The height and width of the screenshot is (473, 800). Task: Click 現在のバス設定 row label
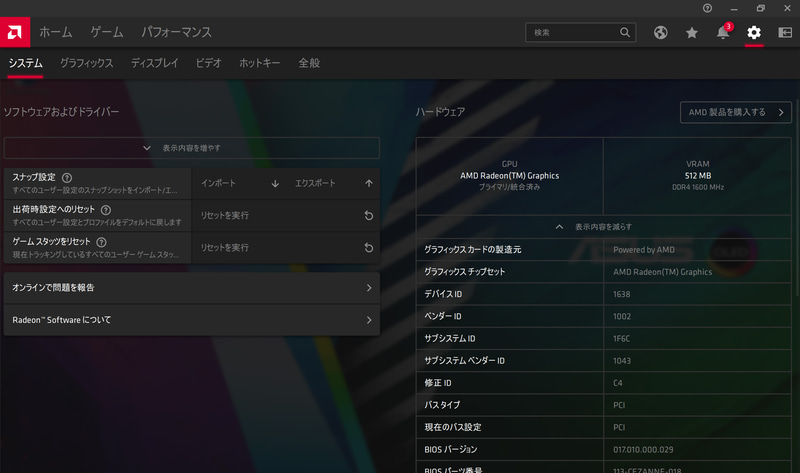(453, 427)
